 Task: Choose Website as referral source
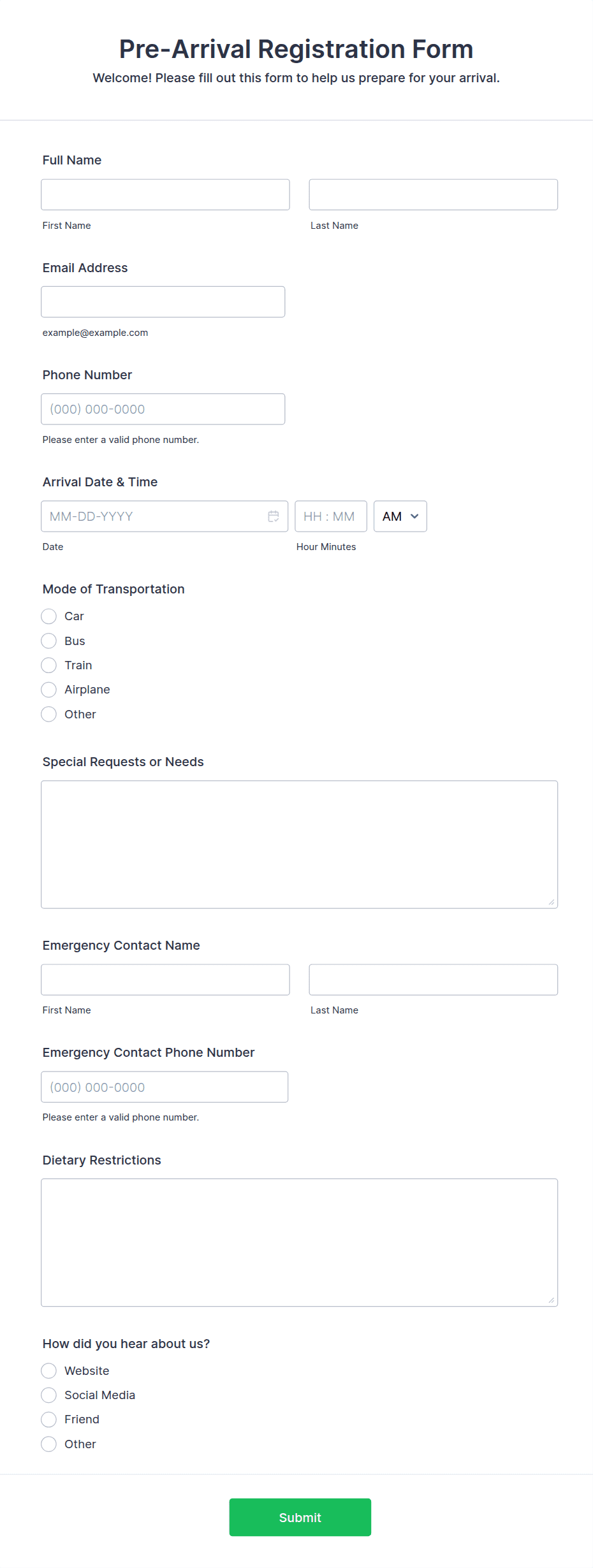[48, 1370]
